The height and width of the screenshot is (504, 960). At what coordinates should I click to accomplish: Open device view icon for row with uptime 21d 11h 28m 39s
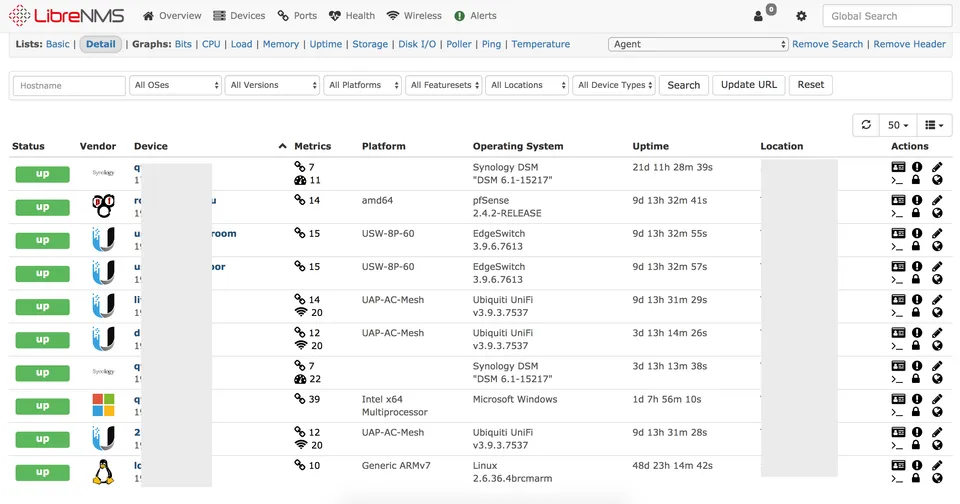point(898,167)
